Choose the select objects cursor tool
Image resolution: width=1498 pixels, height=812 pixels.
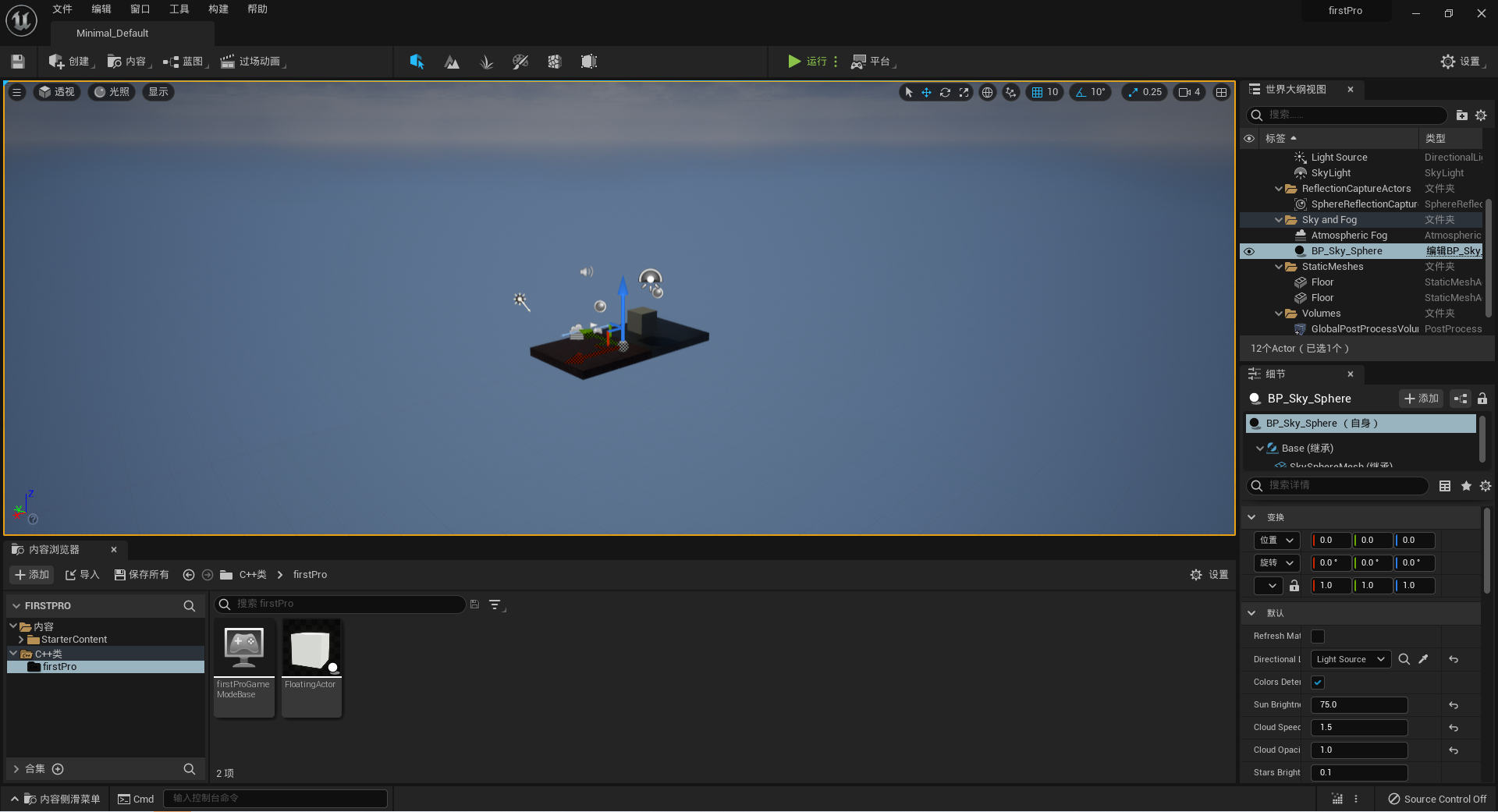click(908, 92)
